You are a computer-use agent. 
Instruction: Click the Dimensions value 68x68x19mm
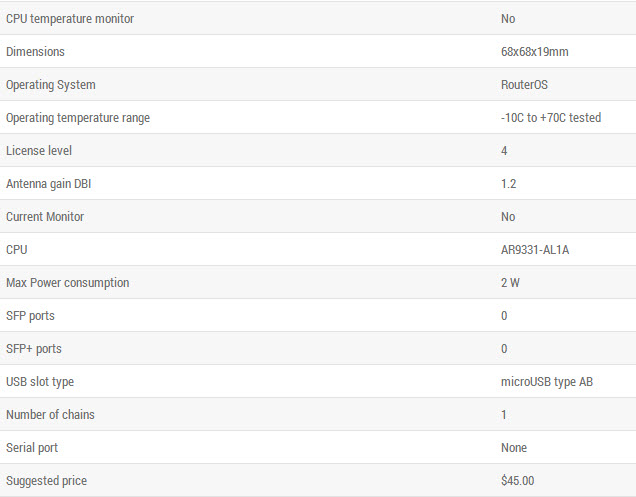535,52
